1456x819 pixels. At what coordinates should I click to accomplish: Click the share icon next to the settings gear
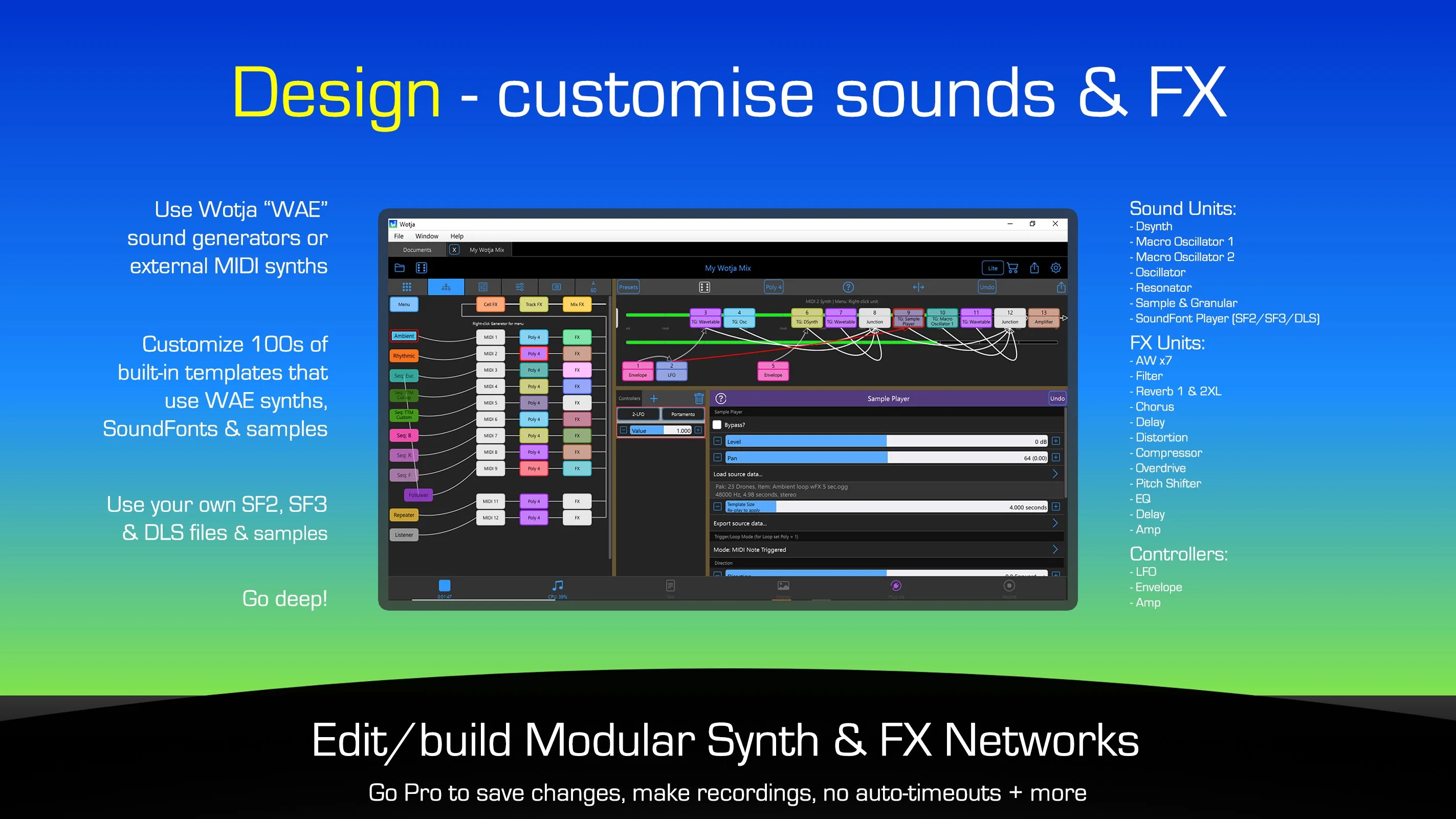pos(1034,268)
